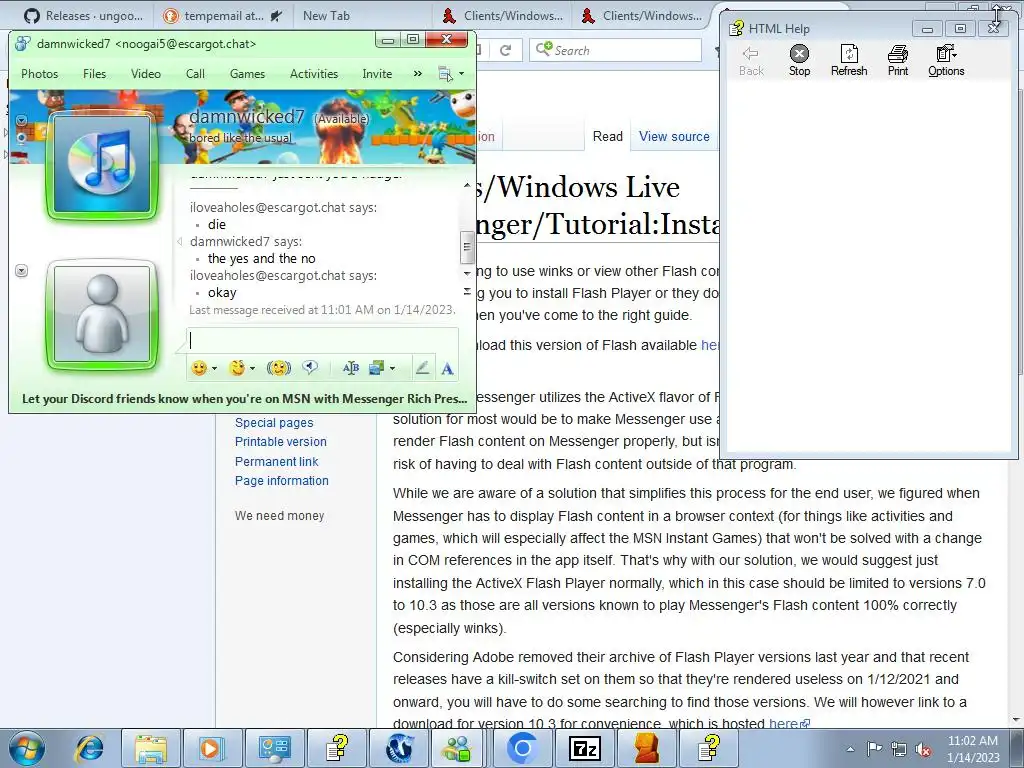Click the voice clip speech bubble icon
Viewport: 1024px width, 768px height.
click(x=310, y=368)
